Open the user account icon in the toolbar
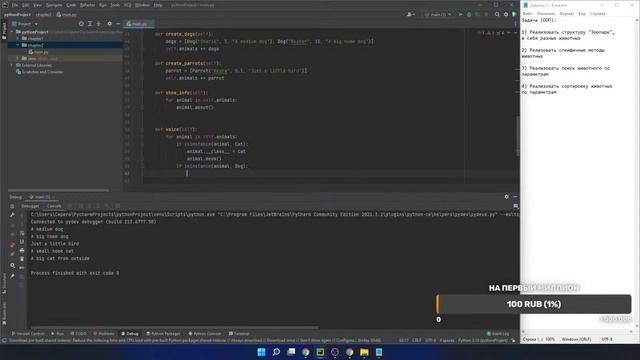Screen dimensions: 640x360 click(411, 14)
